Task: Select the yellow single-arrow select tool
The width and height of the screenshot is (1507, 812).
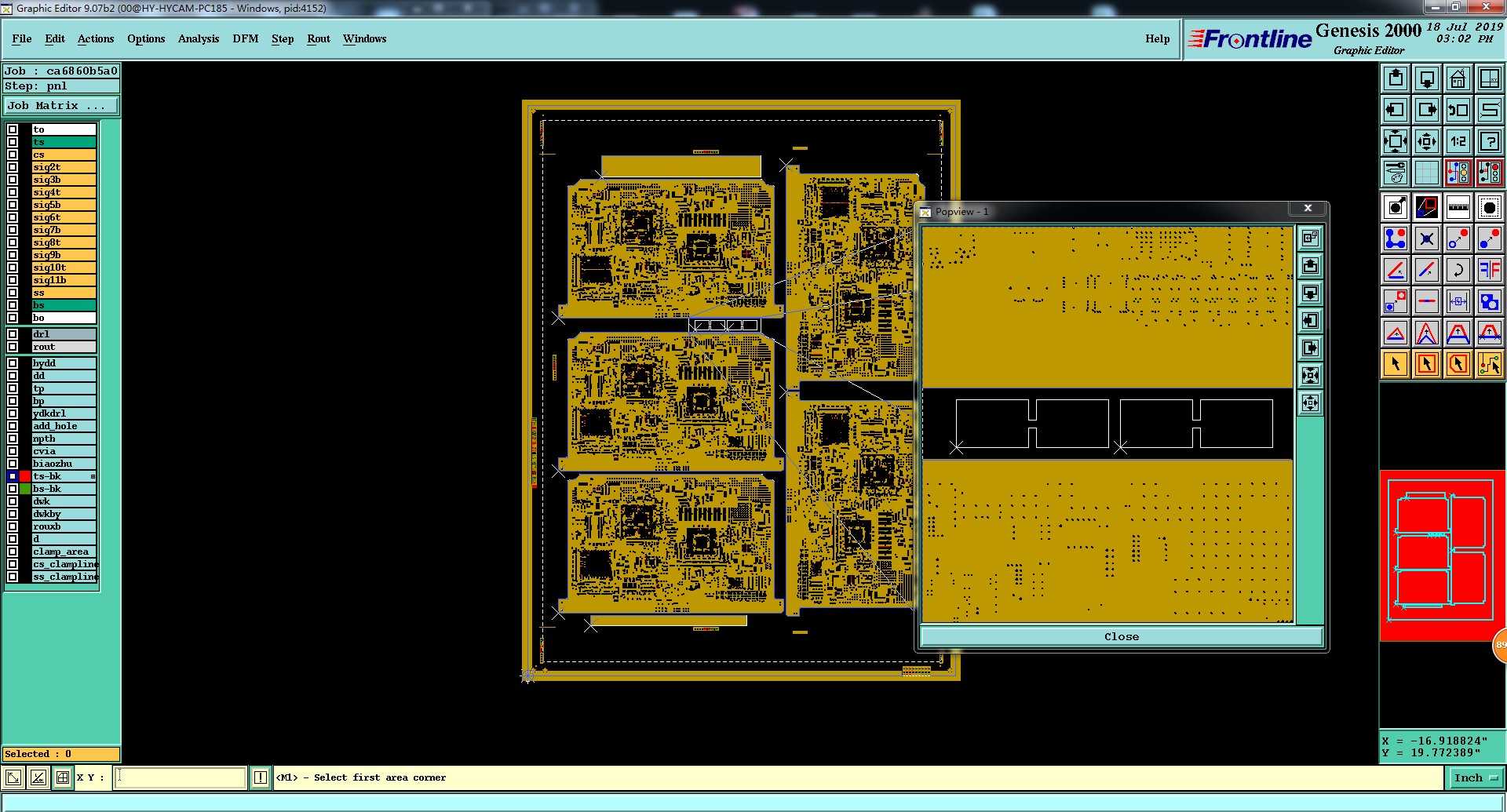Action: [1396, 364]
